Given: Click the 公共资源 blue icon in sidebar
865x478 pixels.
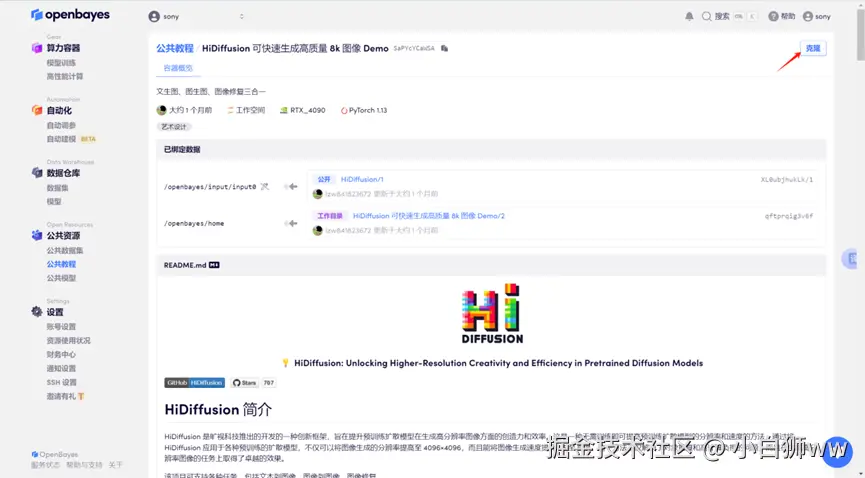Looking at the screenshot, I should point(36,235).
